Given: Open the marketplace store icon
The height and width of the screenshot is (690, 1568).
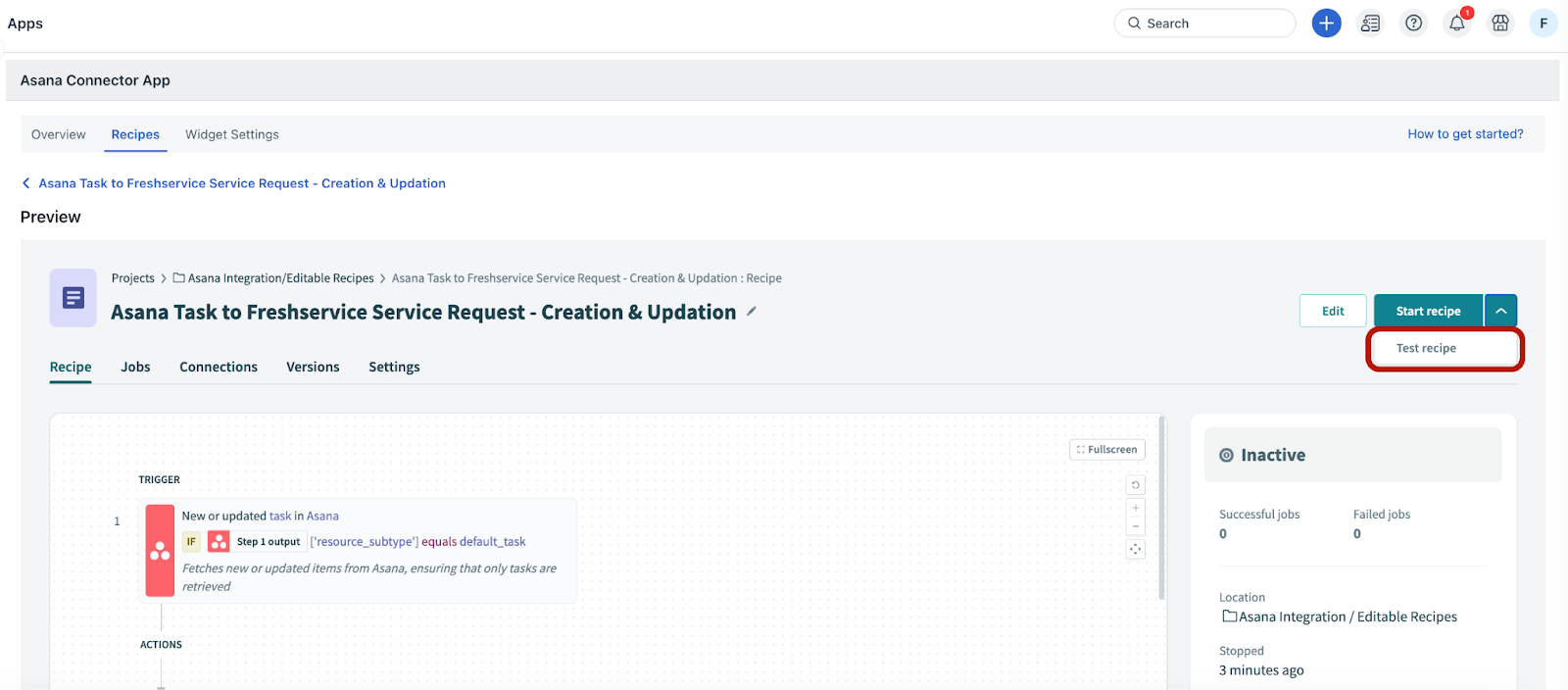Looking at the screenshot, I should [x=1500, y=24].
